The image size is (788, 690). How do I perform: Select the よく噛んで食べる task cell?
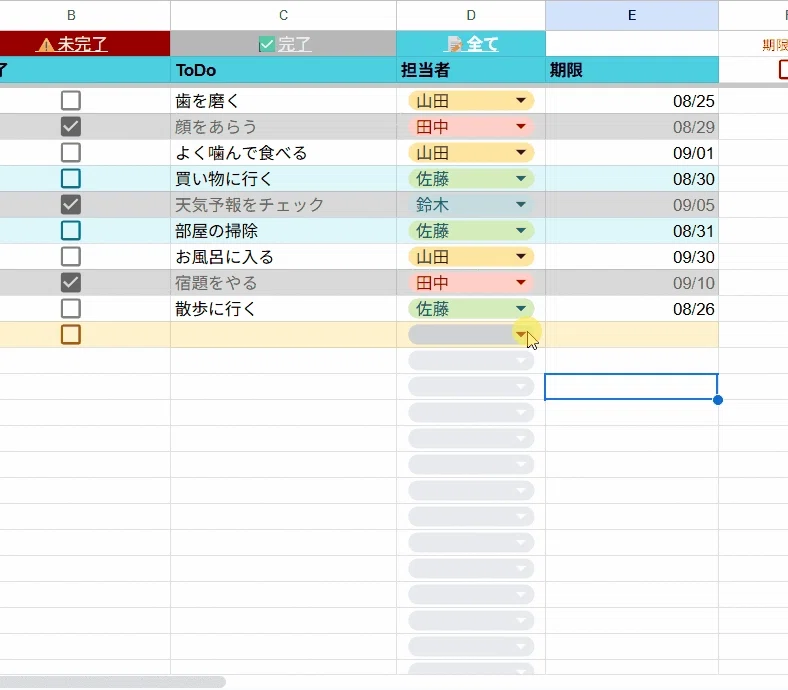283,152
